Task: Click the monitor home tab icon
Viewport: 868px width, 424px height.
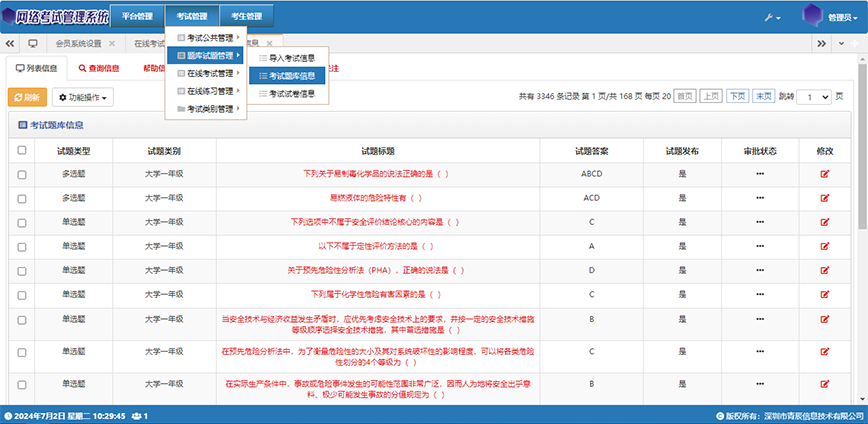Action: coord(33,44)
